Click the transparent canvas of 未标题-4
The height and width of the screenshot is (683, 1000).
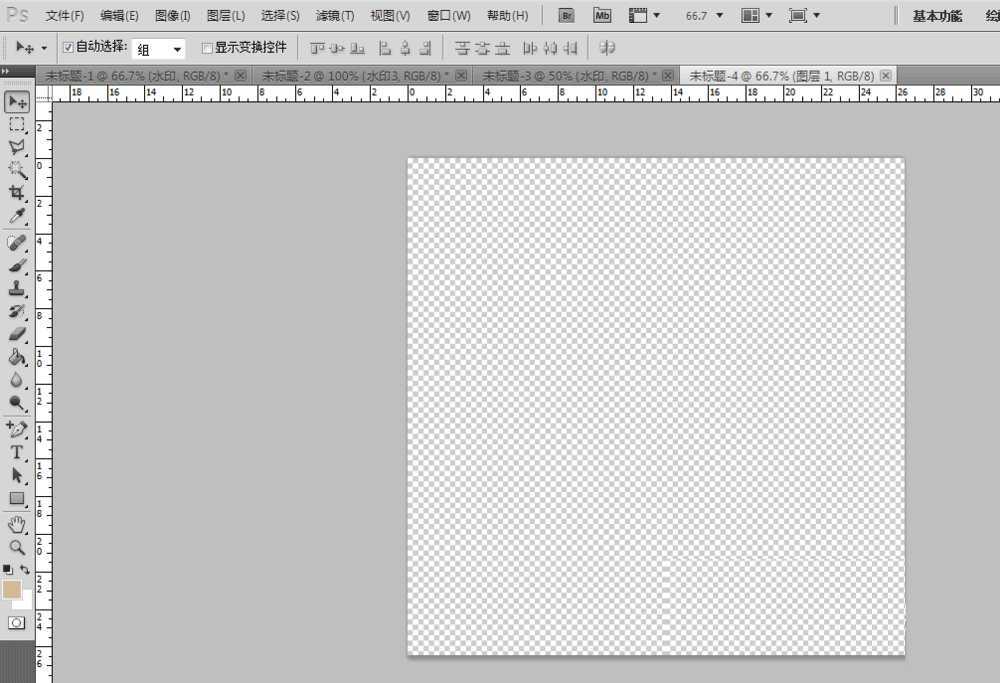point(656,406)
